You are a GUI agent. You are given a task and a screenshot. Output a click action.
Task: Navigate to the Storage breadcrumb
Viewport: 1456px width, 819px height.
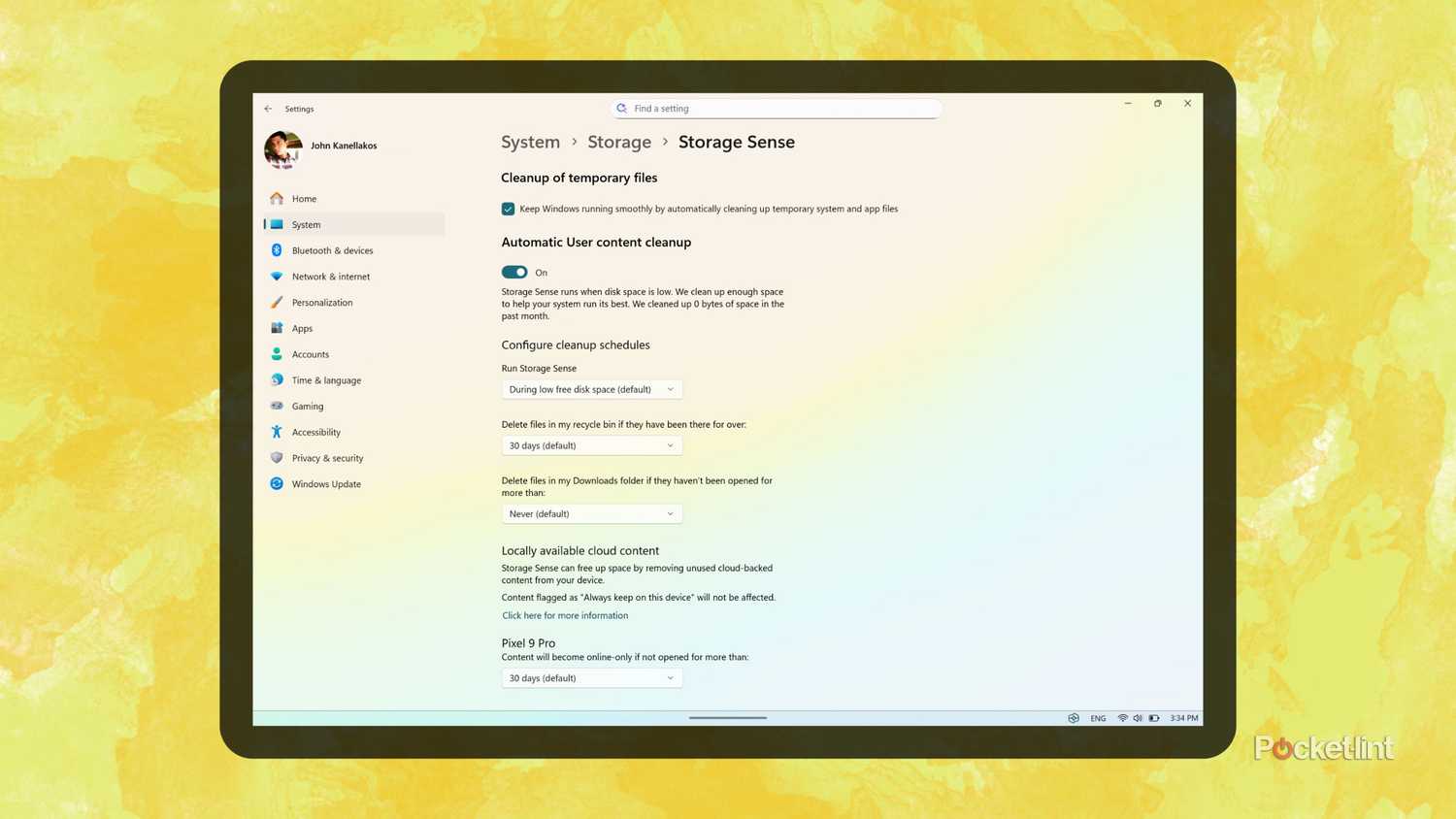pyautogui.click(x=619, y=142)
